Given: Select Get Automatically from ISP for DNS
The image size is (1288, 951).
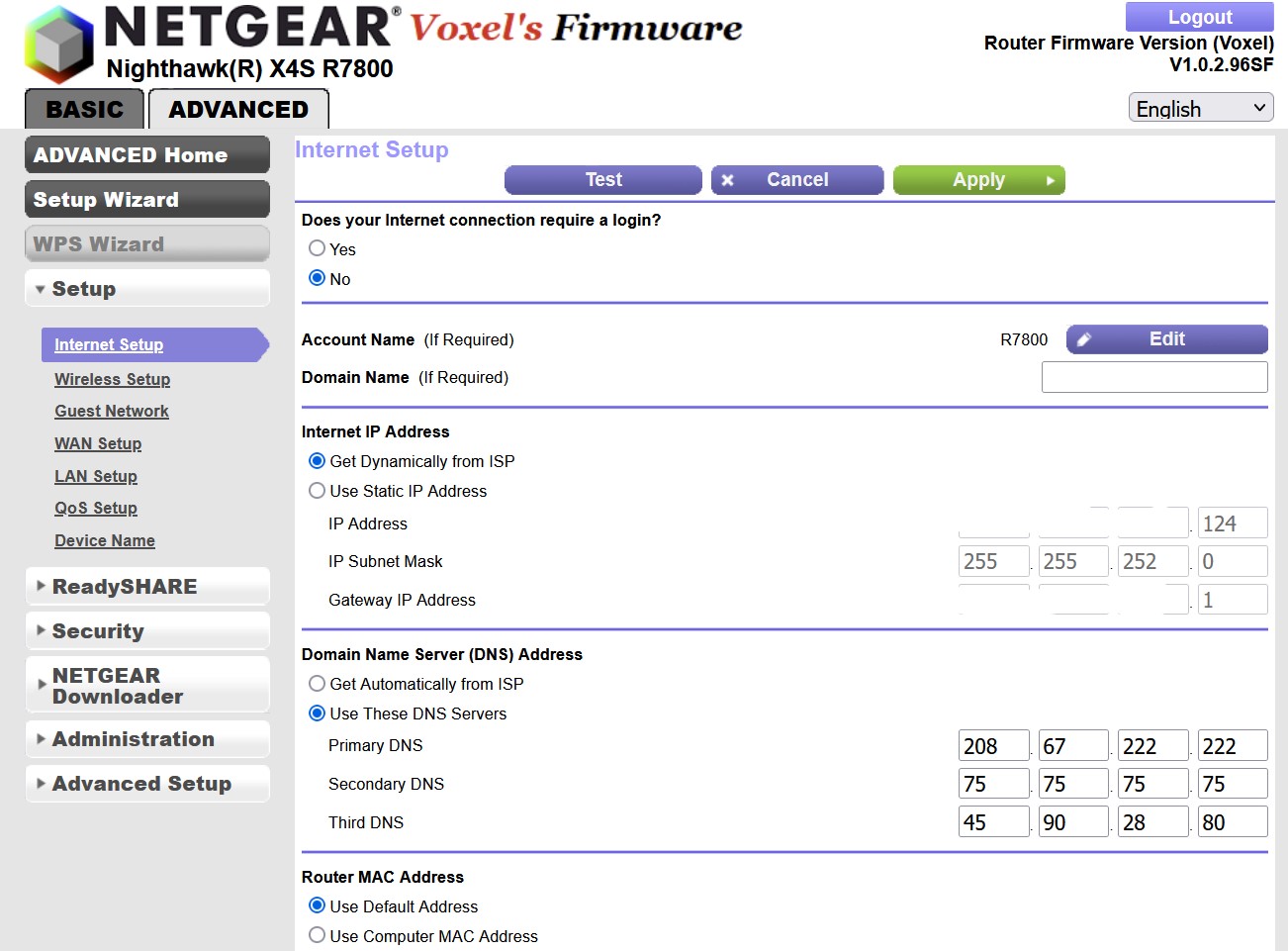Looking at the screenshot, I should pyautogui.click(x=318, y=684).
